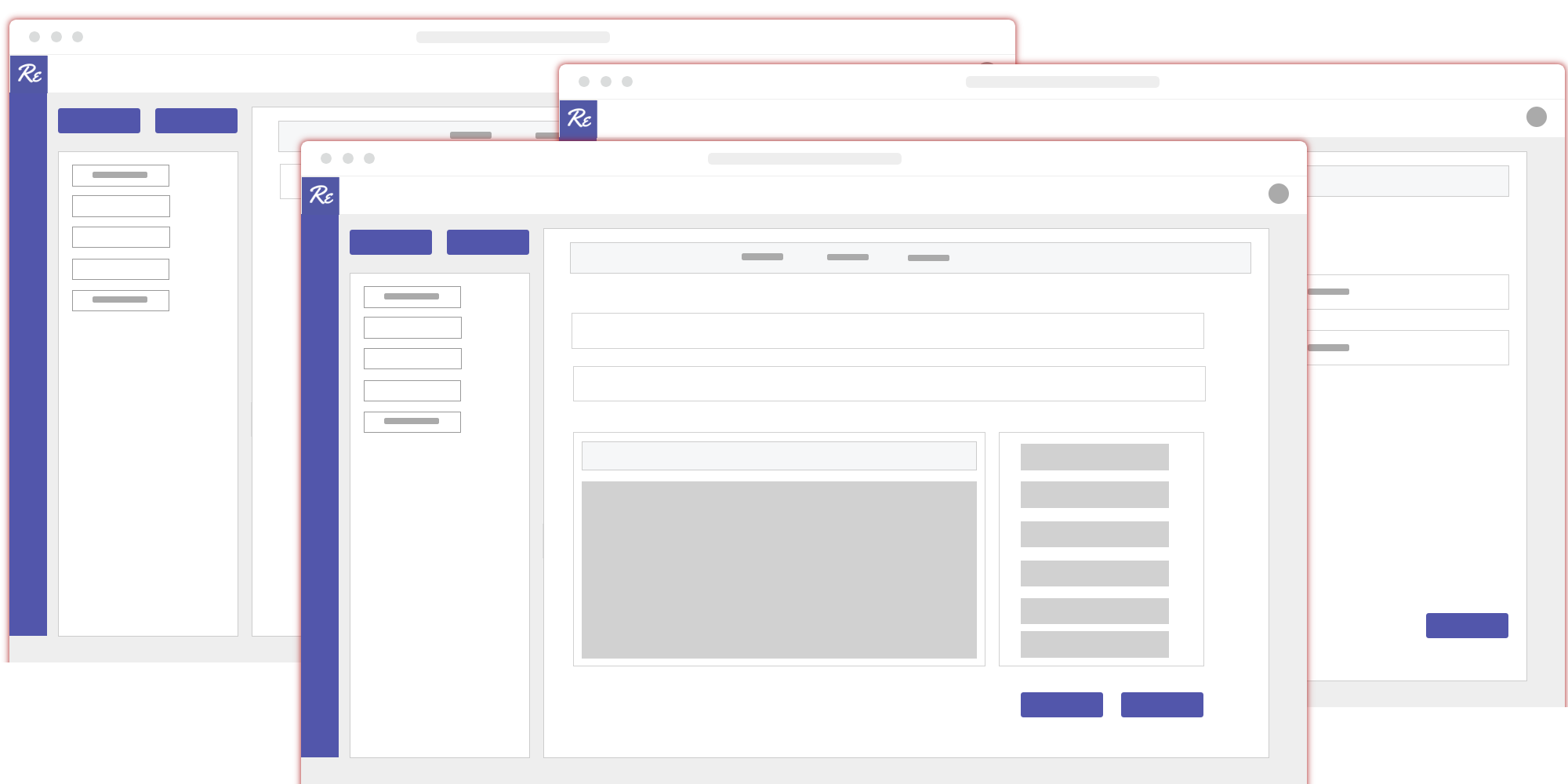Image resolution: width=1568 pixels, height=784 pixels.
Task: Select the fourth sidebar item in back-left window
Action: (x=121, y=270)
